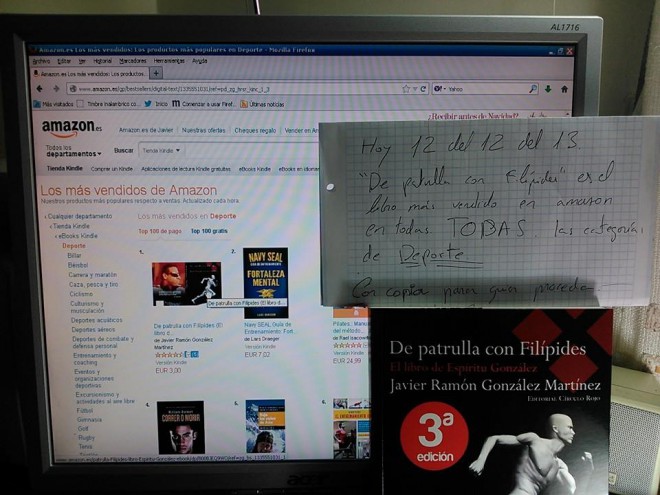Select Gimnasia category
The height and width of the screenshot is (495, 660).
click(89, 420)
